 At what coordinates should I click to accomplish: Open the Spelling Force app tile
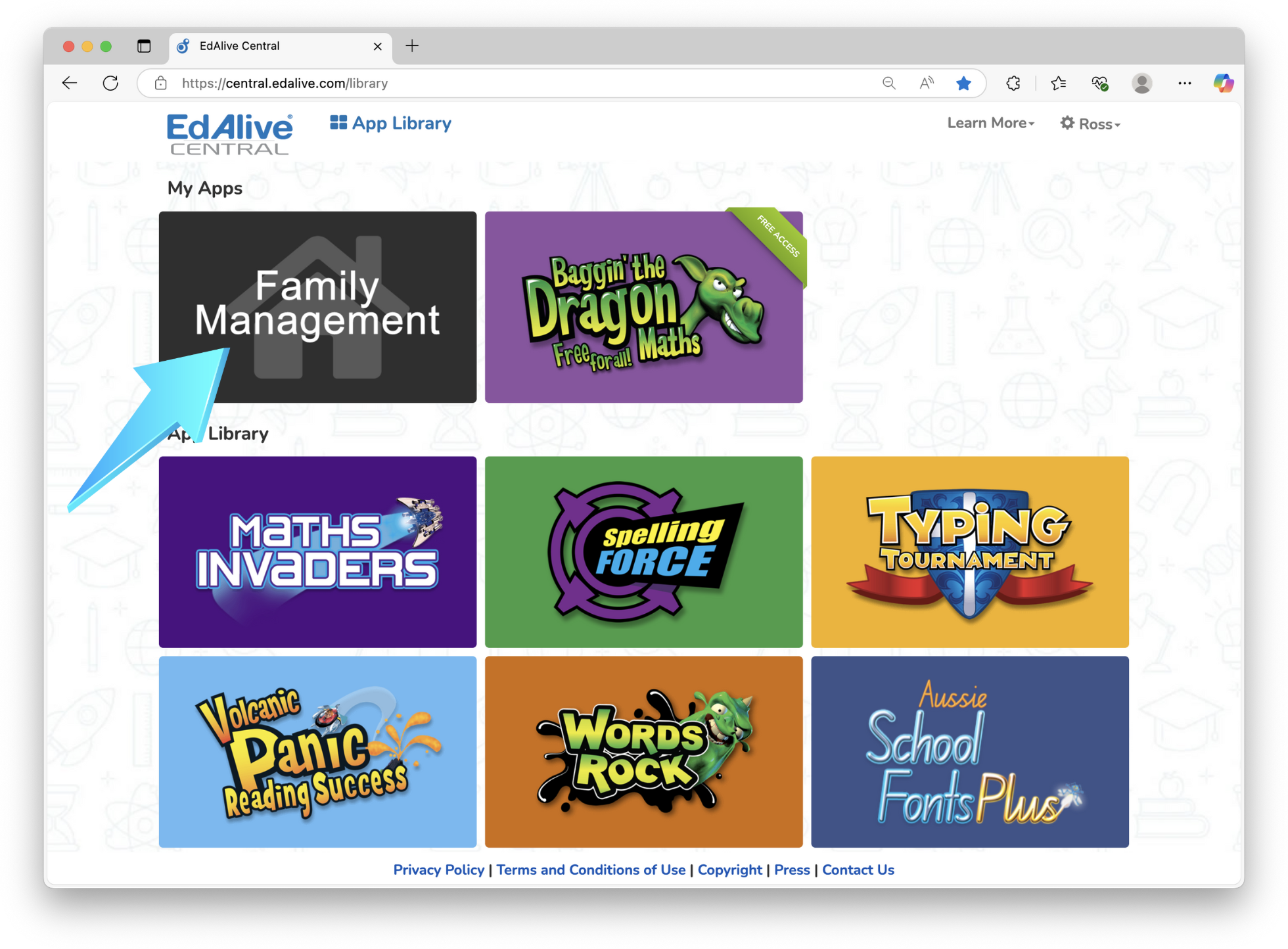pos(644,552)
